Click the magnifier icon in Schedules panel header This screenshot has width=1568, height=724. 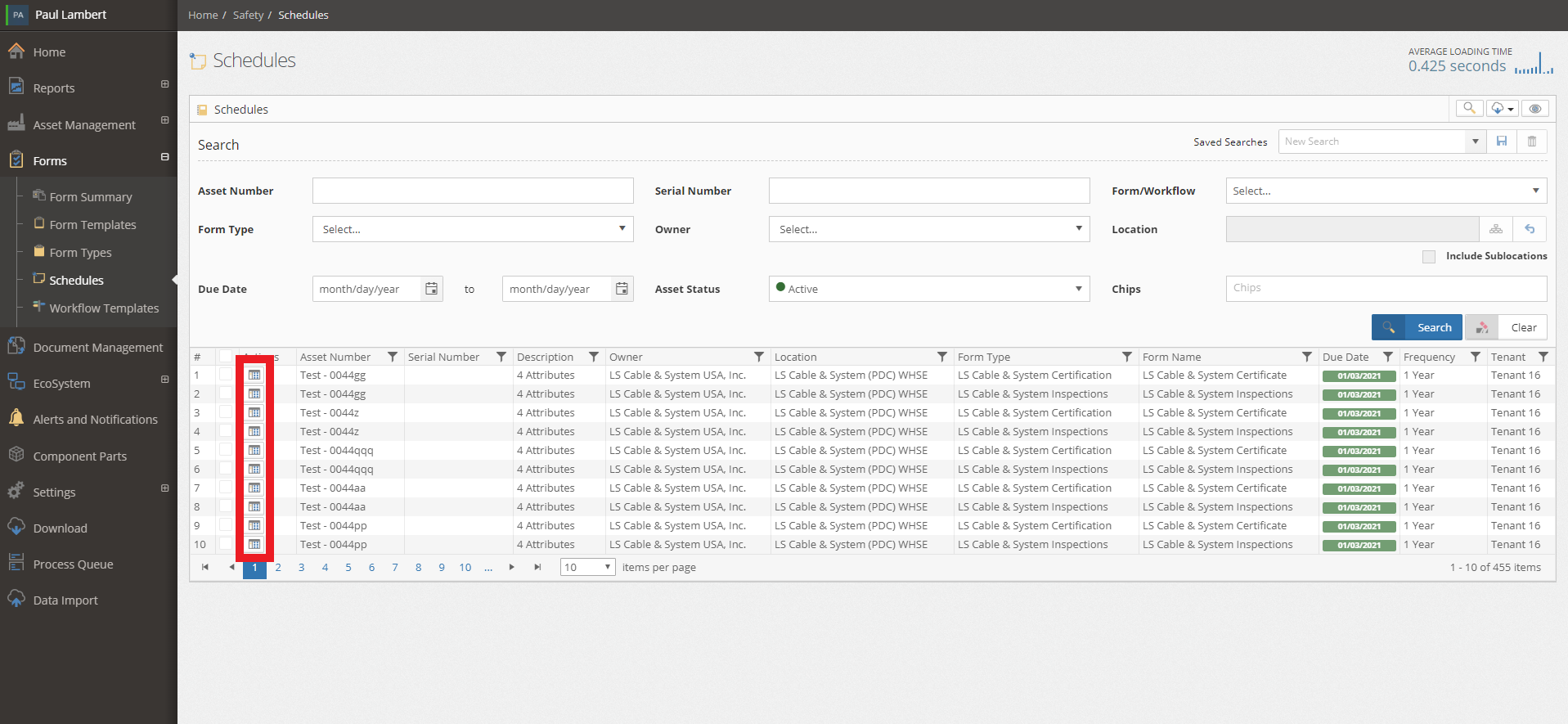[x=1469, y=108]
